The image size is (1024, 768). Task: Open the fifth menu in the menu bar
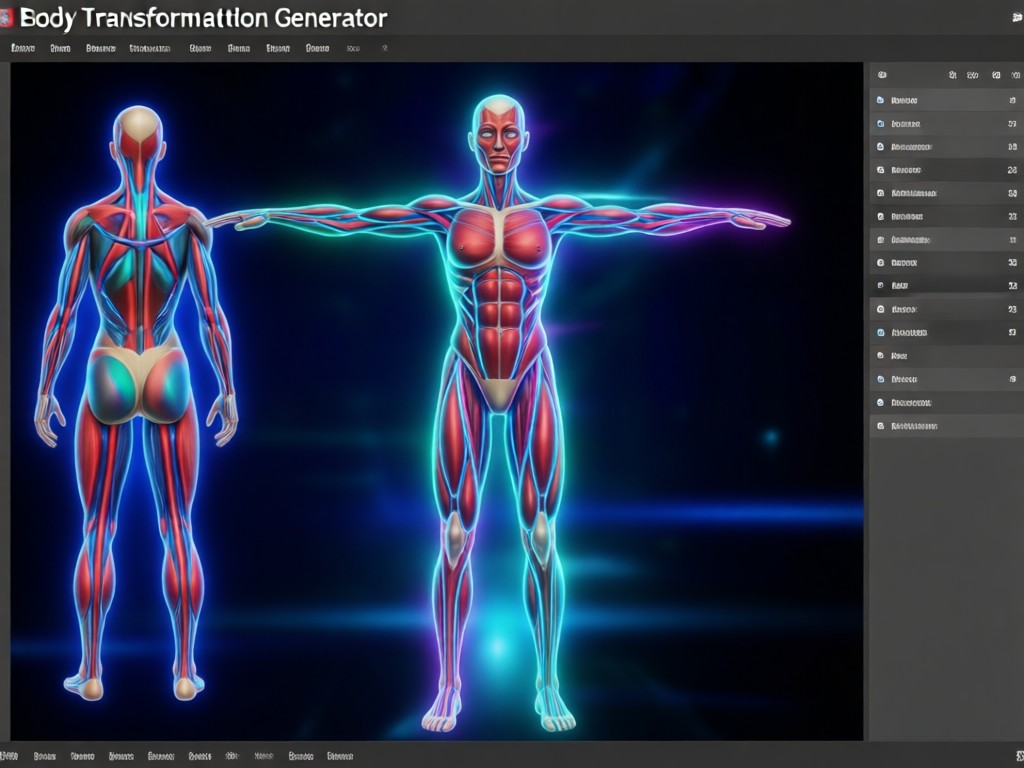[200, 48]
